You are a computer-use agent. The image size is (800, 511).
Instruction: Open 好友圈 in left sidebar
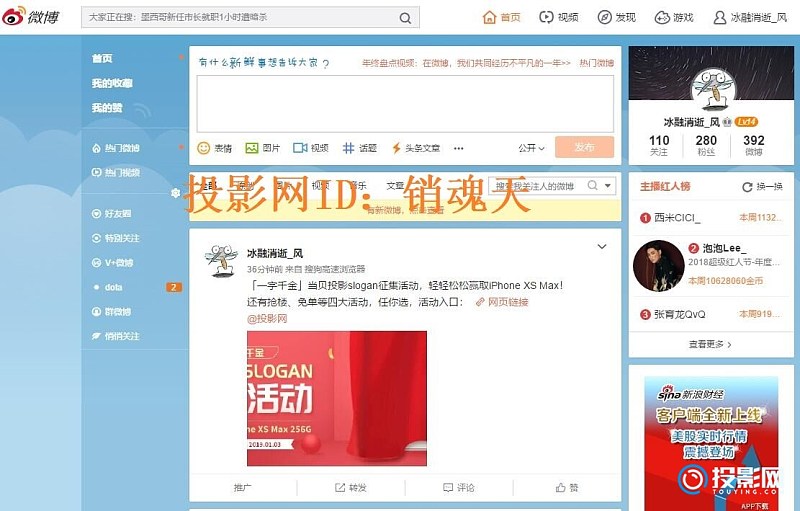click(111, 213)
